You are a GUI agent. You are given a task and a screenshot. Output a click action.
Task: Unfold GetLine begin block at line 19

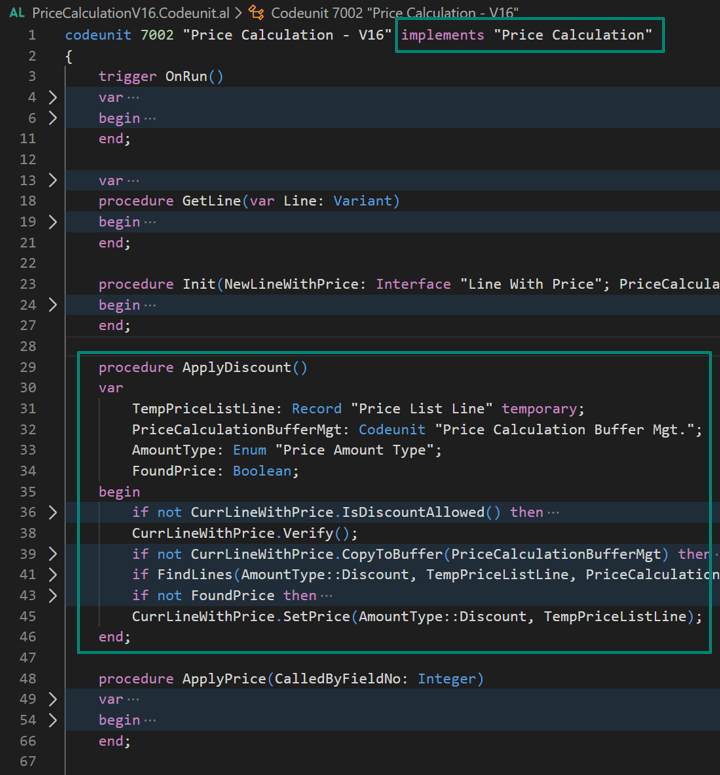[x=52, y=222]
